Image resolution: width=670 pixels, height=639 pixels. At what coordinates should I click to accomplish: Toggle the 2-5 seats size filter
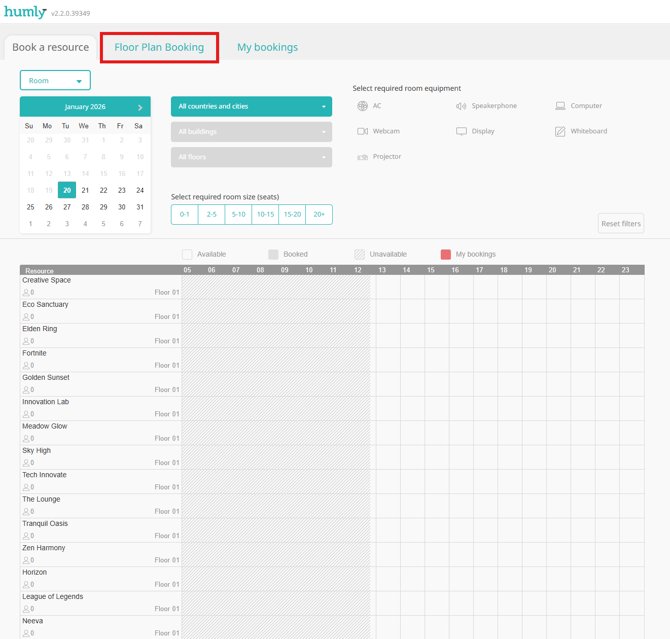[x=211, y=214]
